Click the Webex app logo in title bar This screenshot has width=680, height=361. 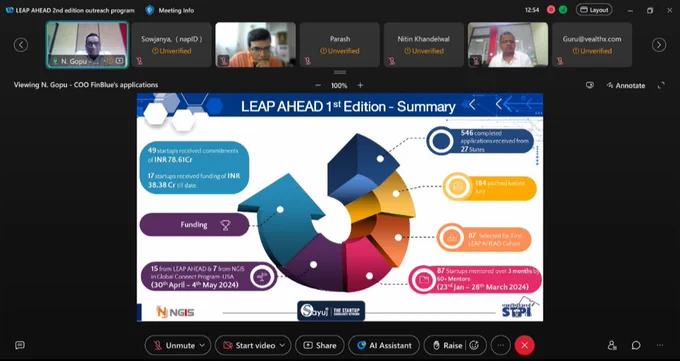[9, 10]
